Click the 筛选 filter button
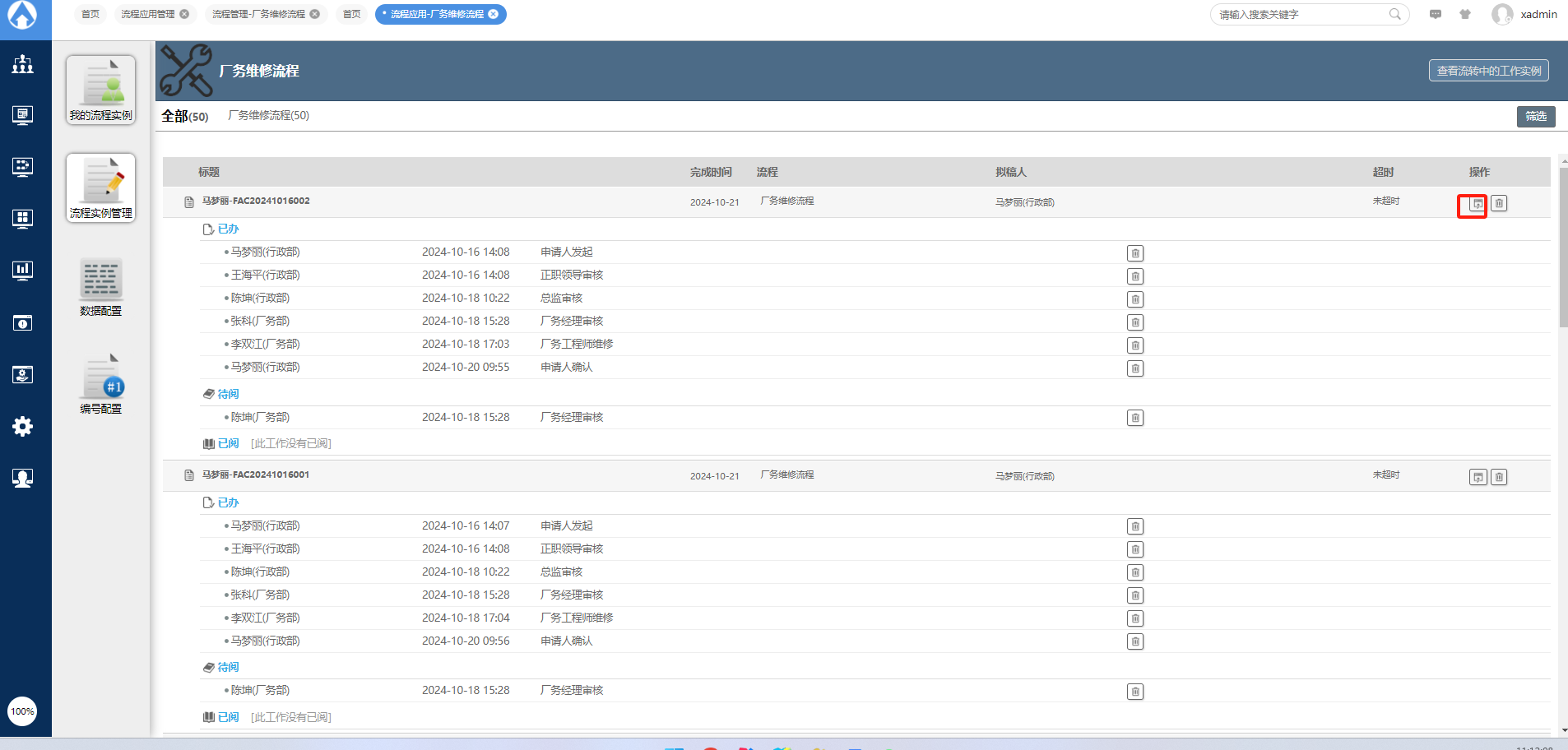The image size is (1568, 750). point(1536,116)
